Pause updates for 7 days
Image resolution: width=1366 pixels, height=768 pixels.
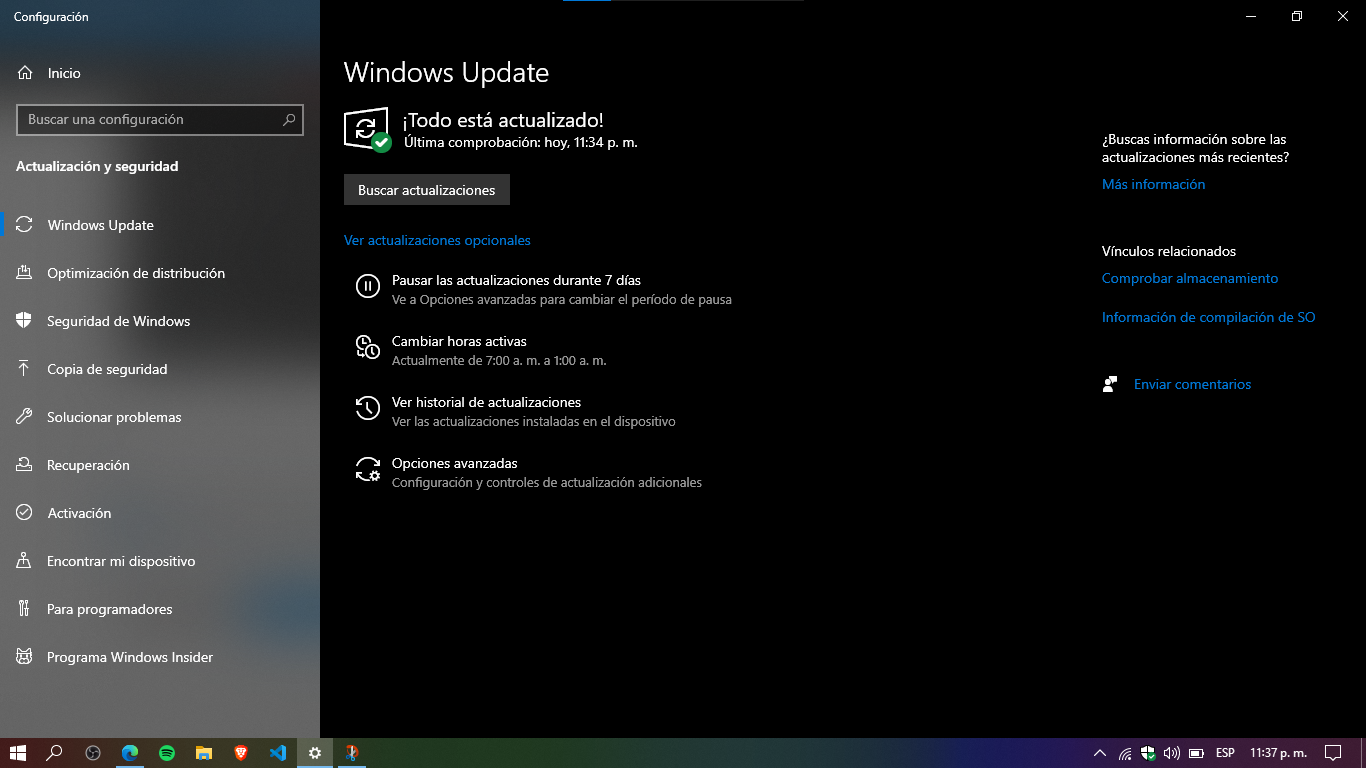(x=543, y=289)
